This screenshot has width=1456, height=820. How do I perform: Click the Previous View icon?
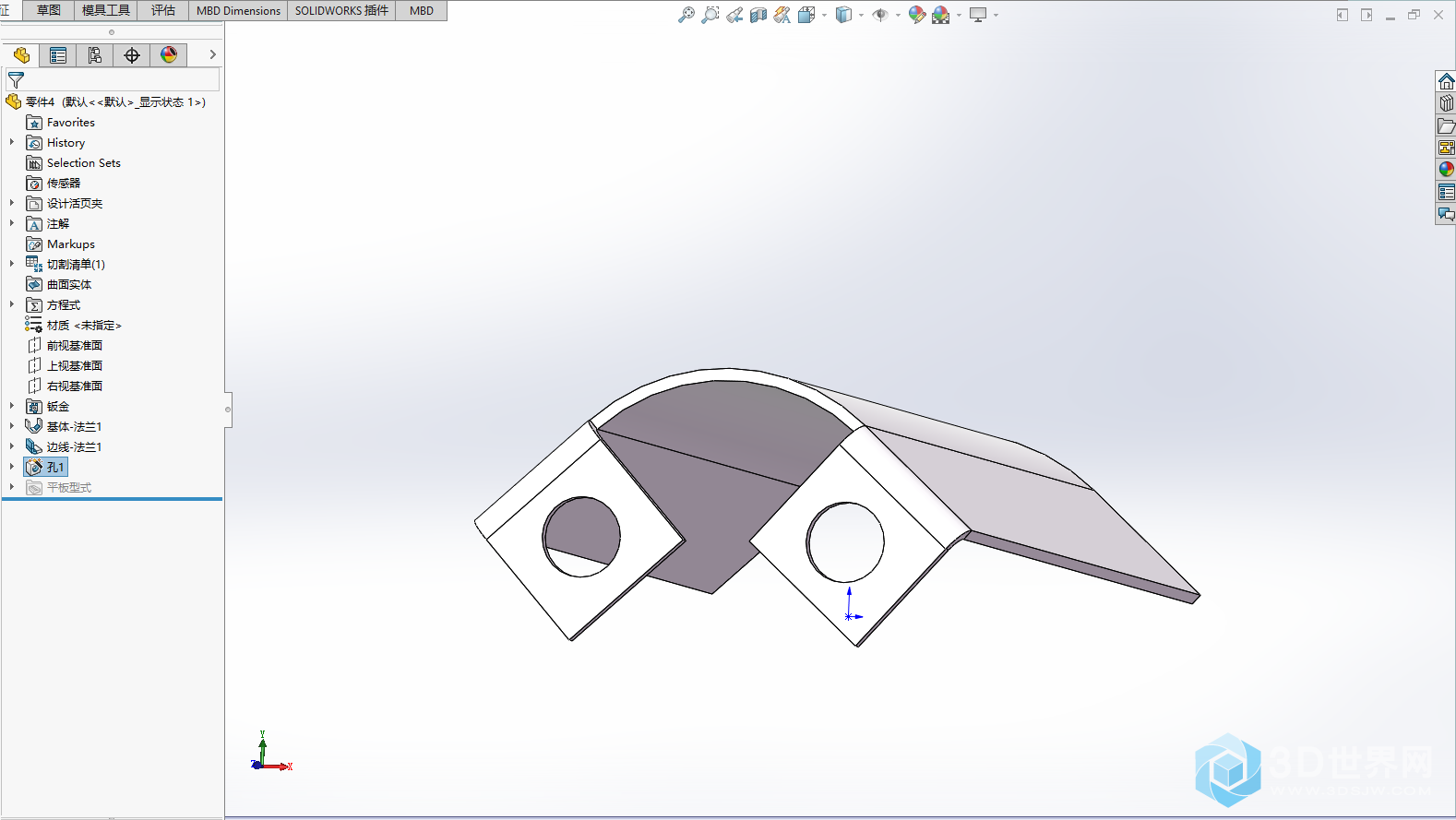734,15
